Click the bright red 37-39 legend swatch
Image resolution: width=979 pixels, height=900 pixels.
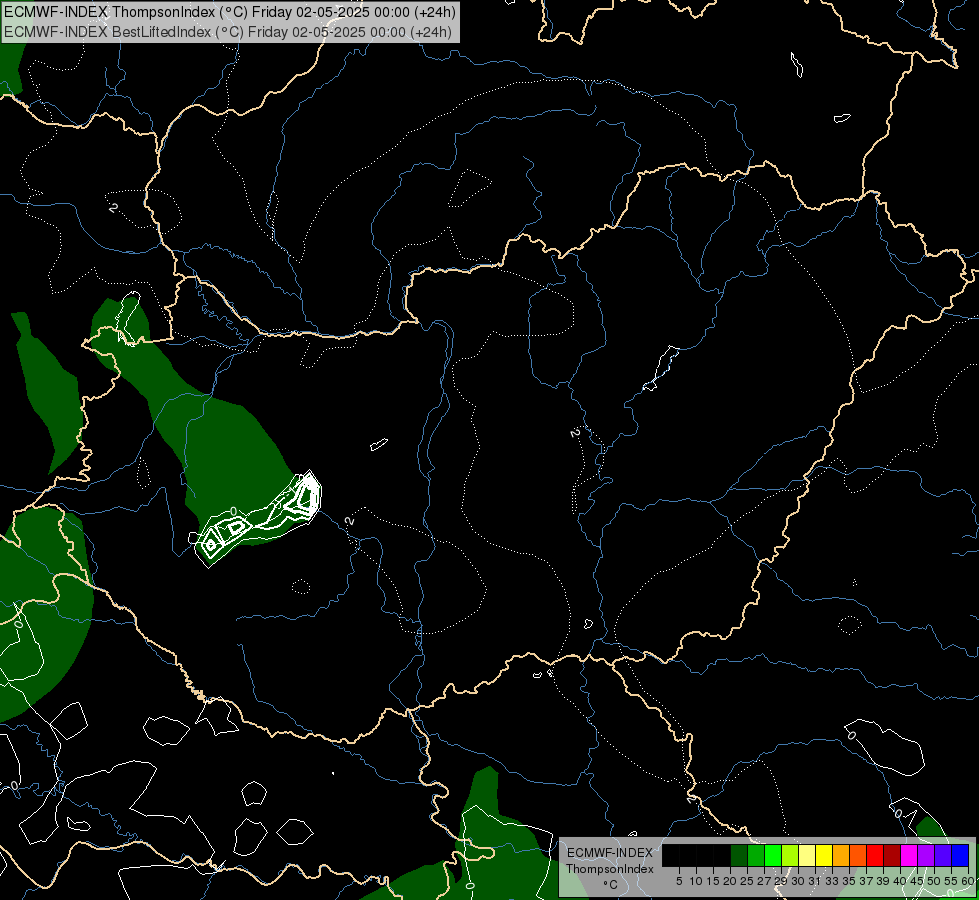(875, 855)
